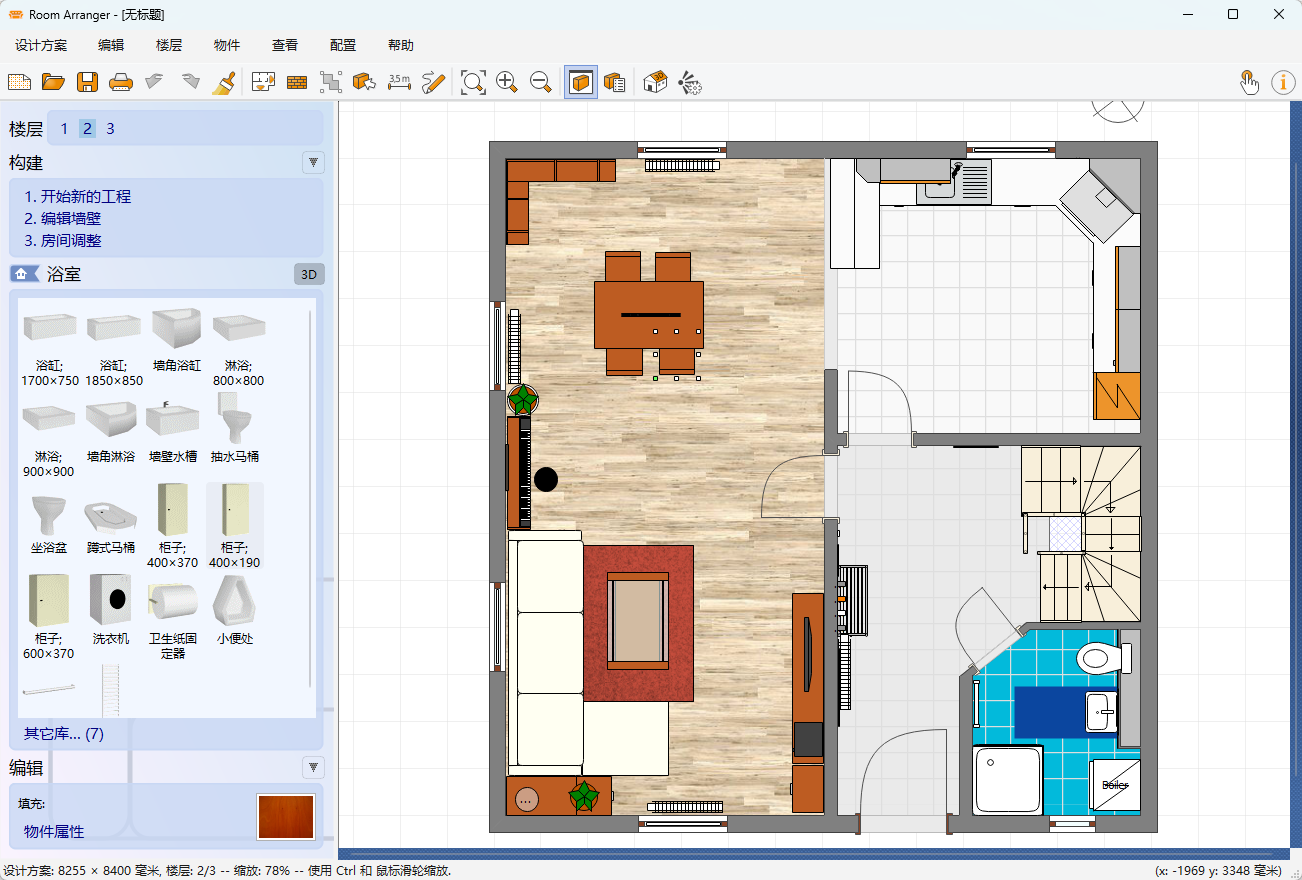Switch to floor 1
The width and height of the screenshot is (1302, 880).
[x=65, y=129]
